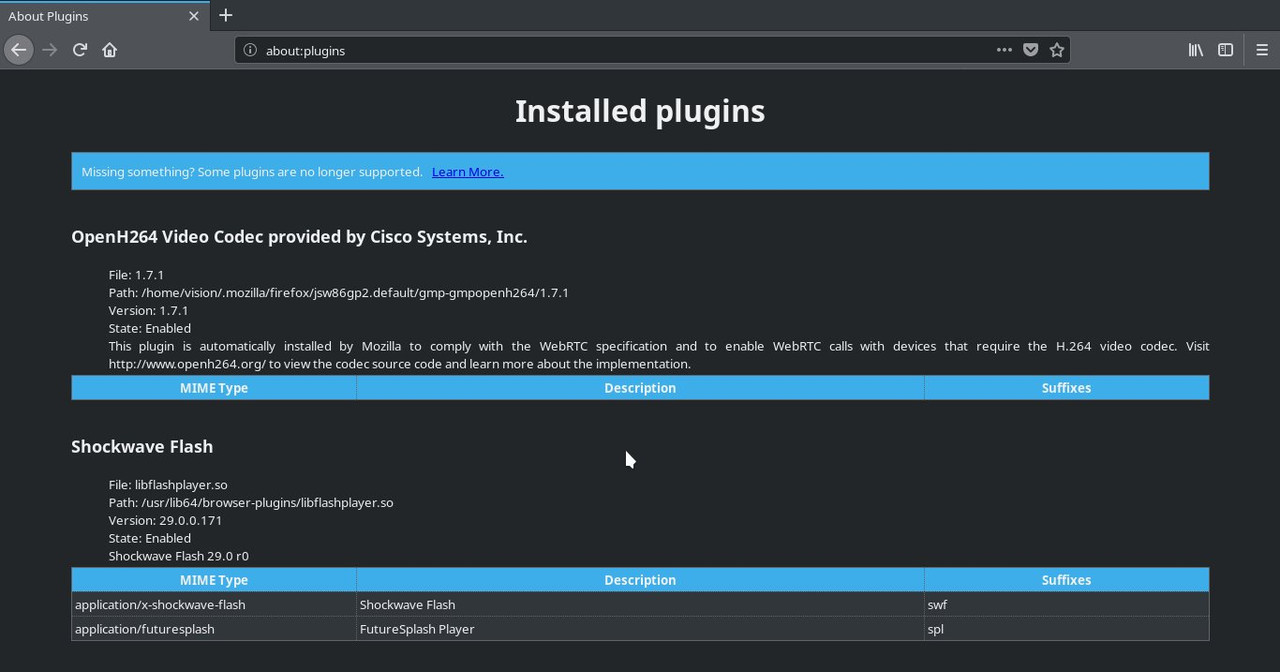The image size is (1280, 672).
Task: Click Shockwave Flash description cell
Action: (x=640, y=605)
